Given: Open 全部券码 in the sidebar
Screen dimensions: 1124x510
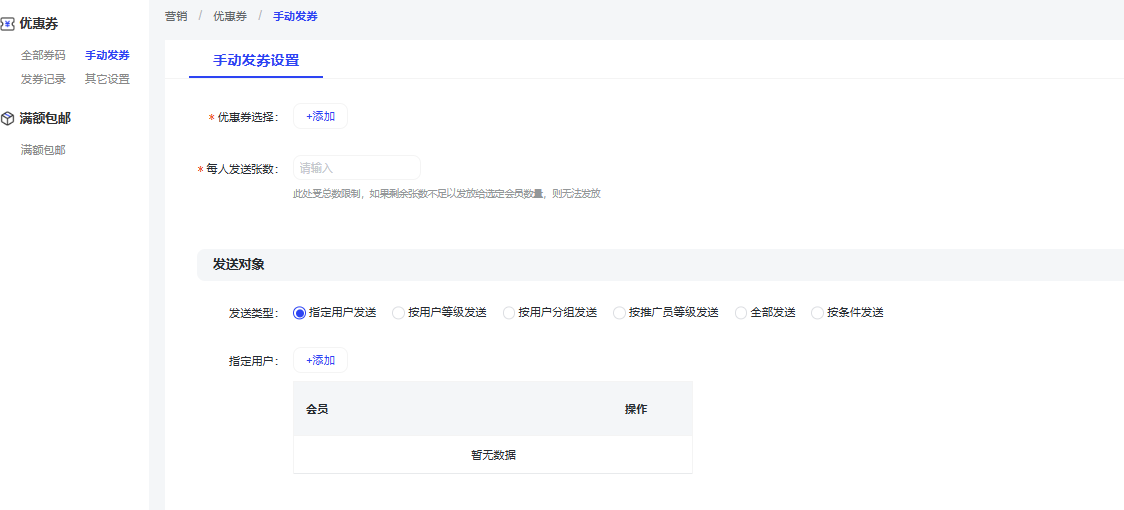Looking at the screenshot, I should (x=43, y=56).
